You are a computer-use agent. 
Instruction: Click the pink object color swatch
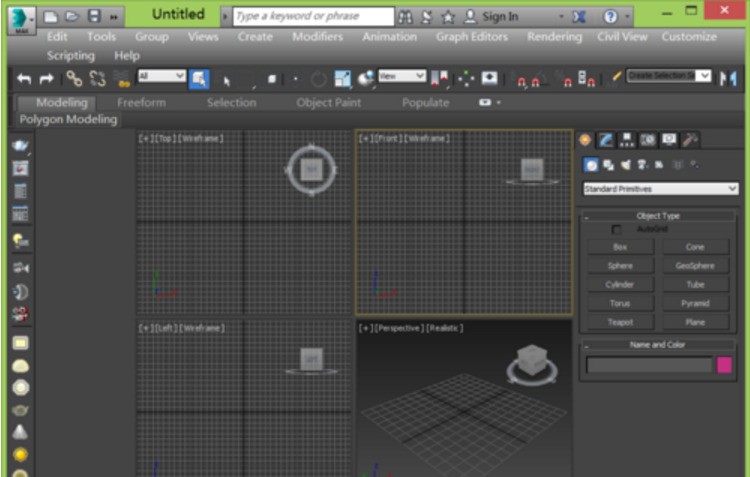724,365
